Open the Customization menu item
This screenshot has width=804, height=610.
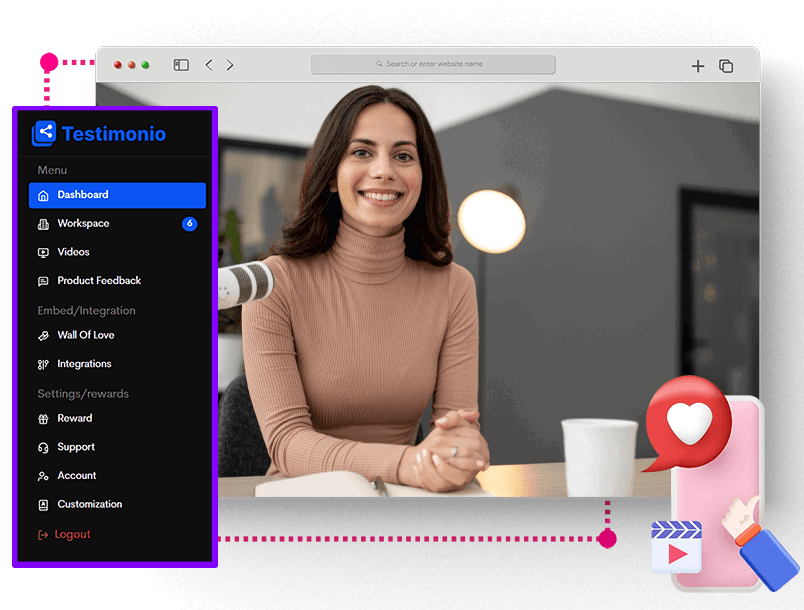(x=89, y=504)
